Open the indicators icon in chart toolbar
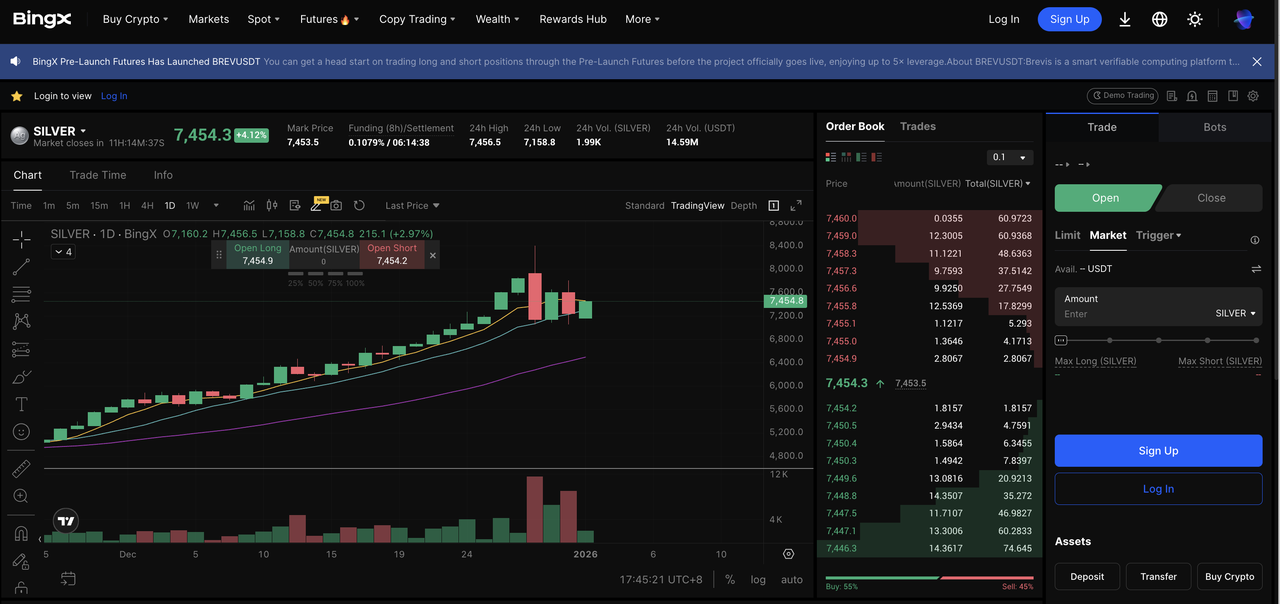 point(249,205)
